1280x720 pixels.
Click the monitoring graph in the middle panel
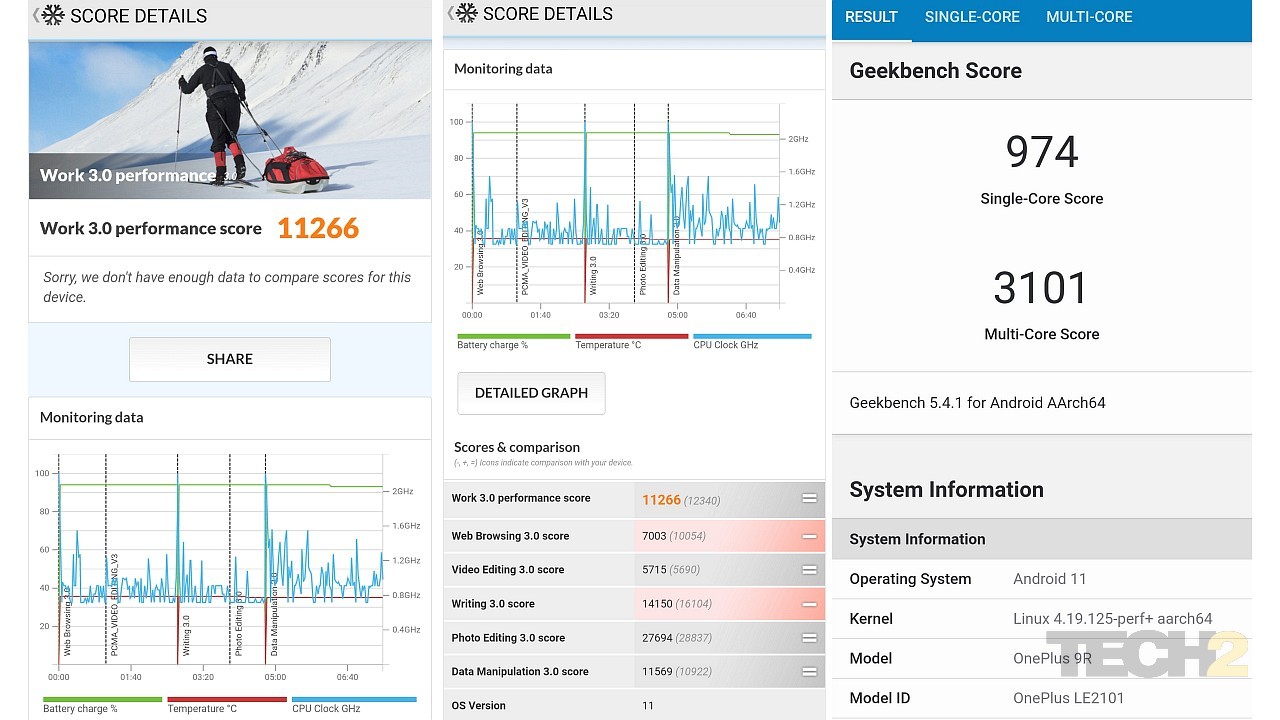(x=634, y=210)
